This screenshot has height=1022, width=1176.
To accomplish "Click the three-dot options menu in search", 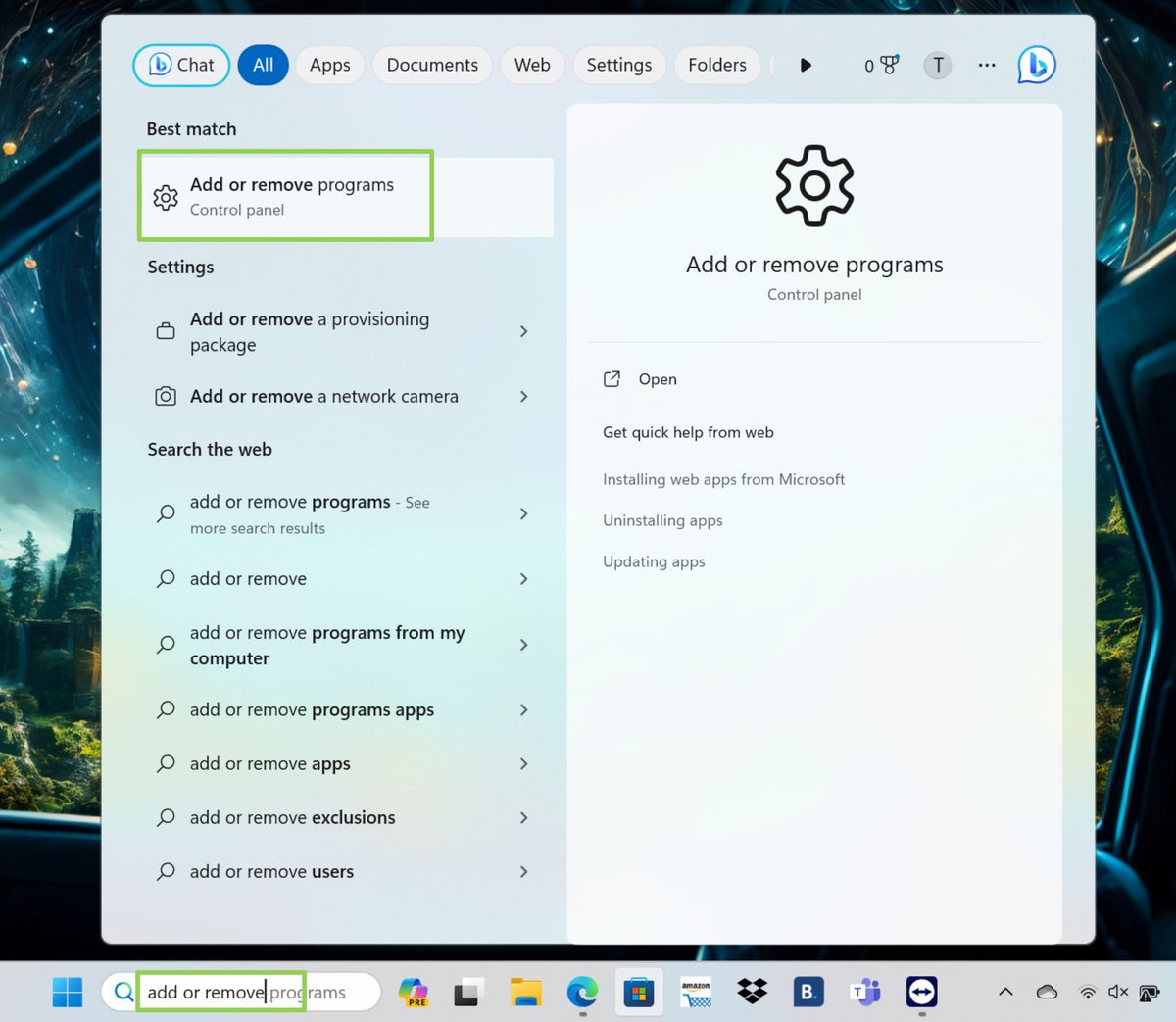I will tap(986, 65).
